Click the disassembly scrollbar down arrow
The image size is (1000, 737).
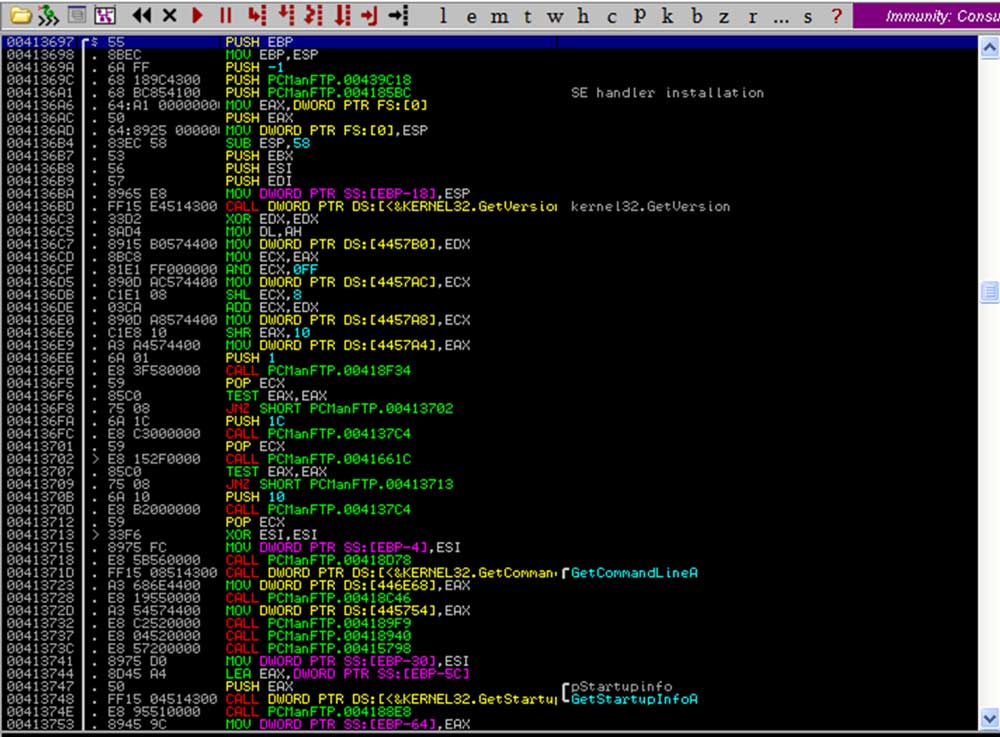pos(990,724)
